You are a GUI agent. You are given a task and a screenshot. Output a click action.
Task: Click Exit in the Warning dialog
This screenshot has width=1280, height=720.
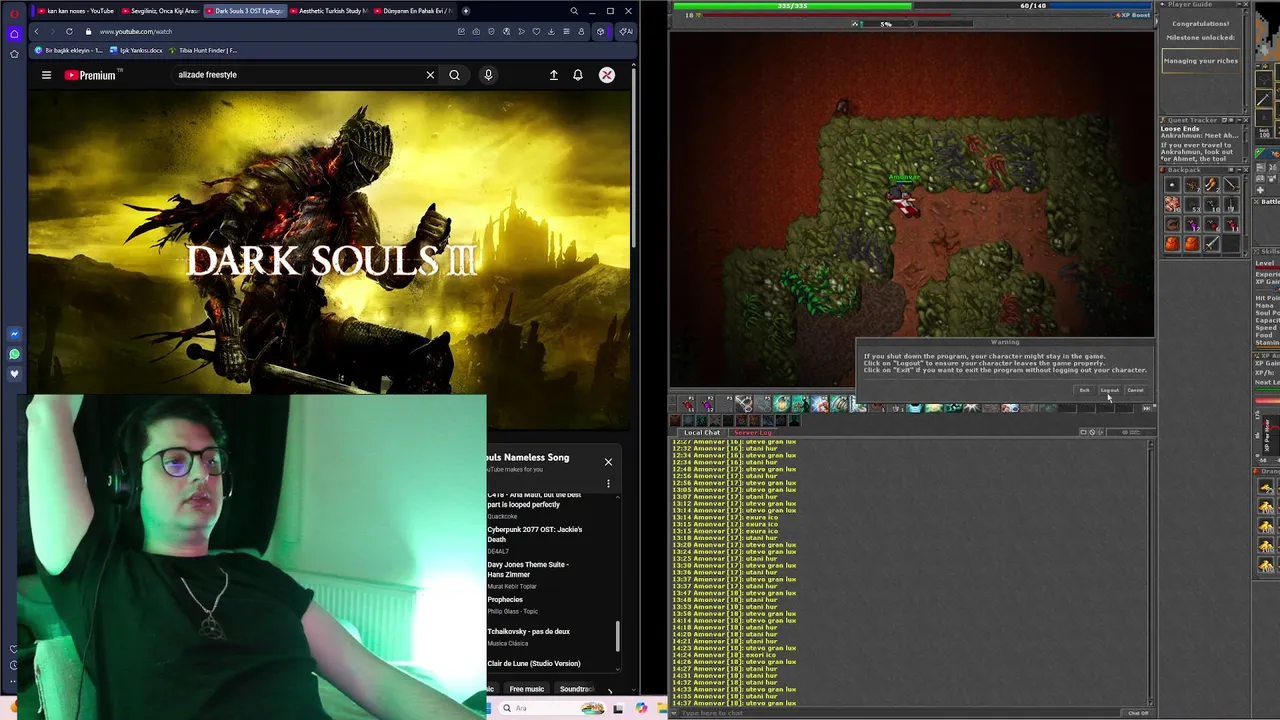tap(1085, 390)
